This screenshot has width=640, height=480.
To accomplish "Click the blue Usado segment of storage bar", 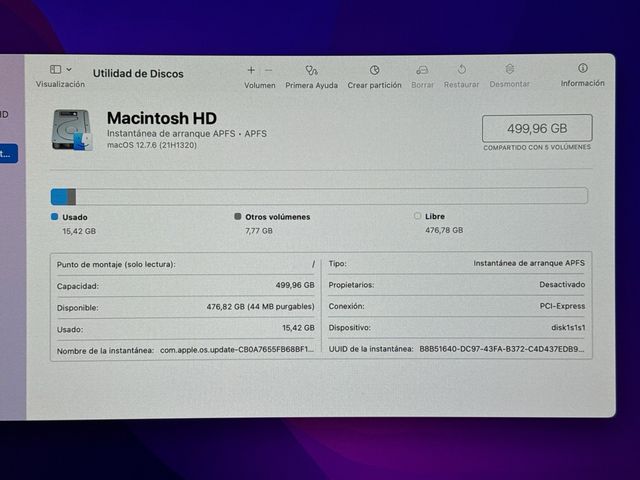I will pos(59,196).
